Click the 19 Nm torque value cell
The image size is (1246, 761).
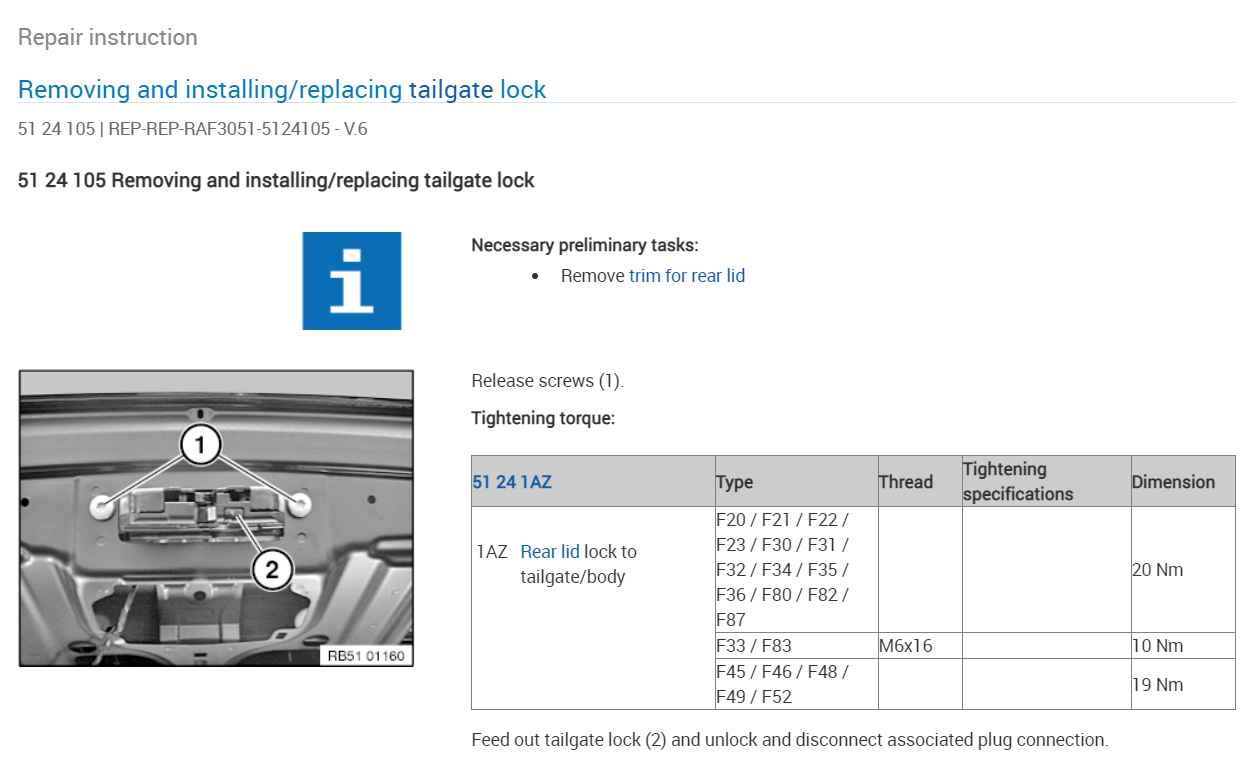click(x=1157, y=685)
